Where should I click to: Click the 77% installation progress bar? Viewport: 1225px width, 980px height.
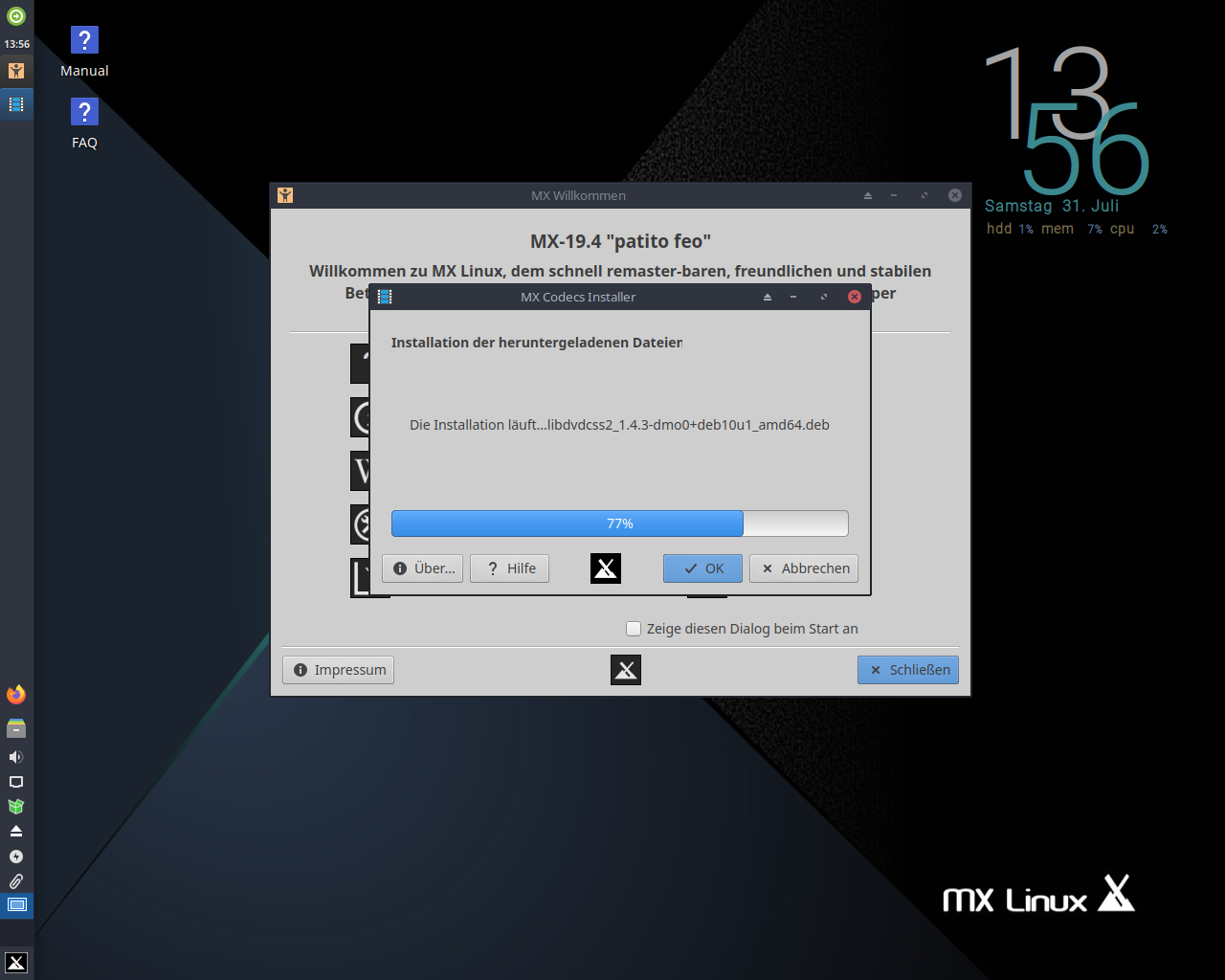619,523
